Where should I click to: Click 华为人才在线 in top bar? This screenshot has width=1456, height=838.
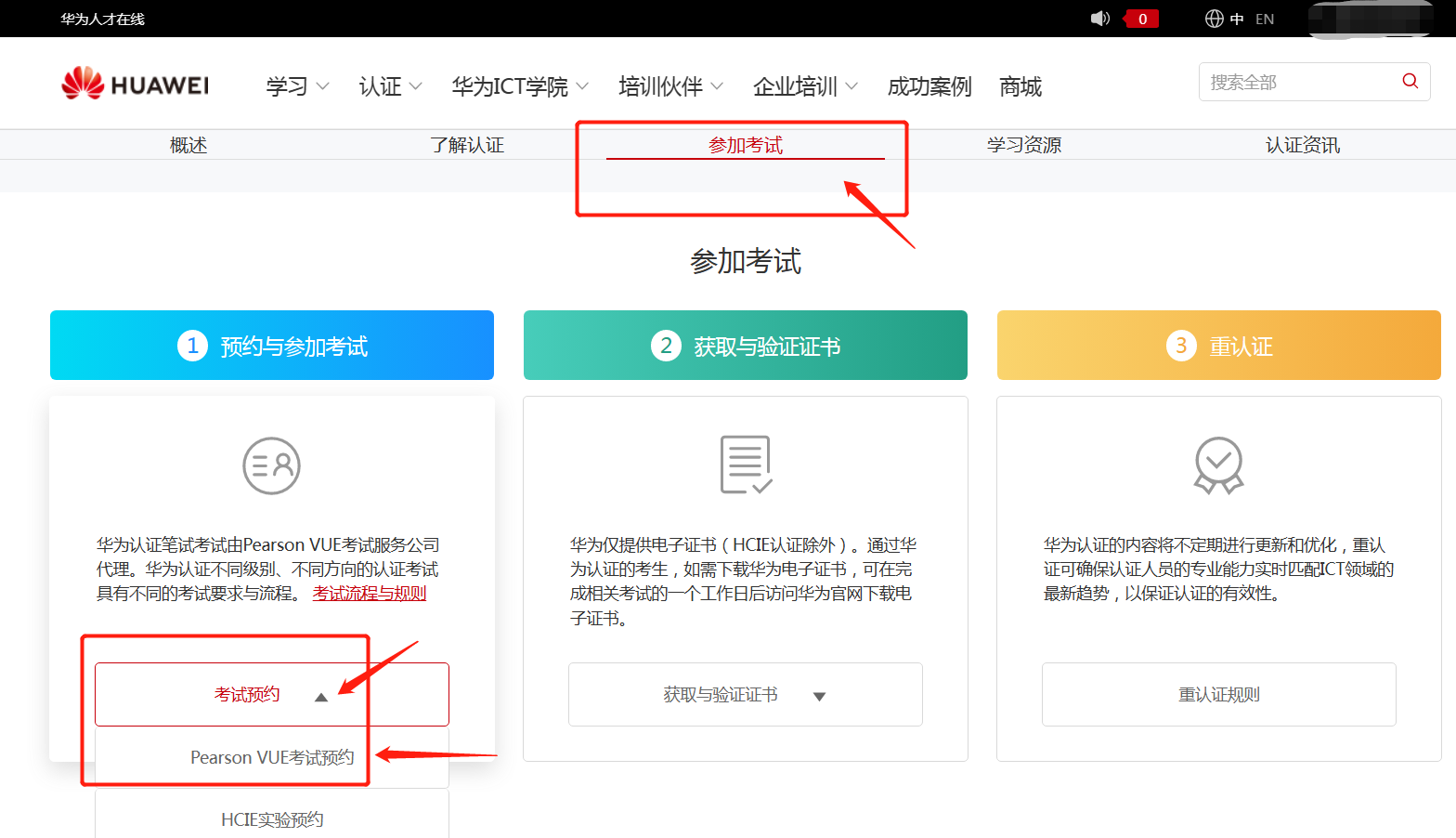click(102, 19)
